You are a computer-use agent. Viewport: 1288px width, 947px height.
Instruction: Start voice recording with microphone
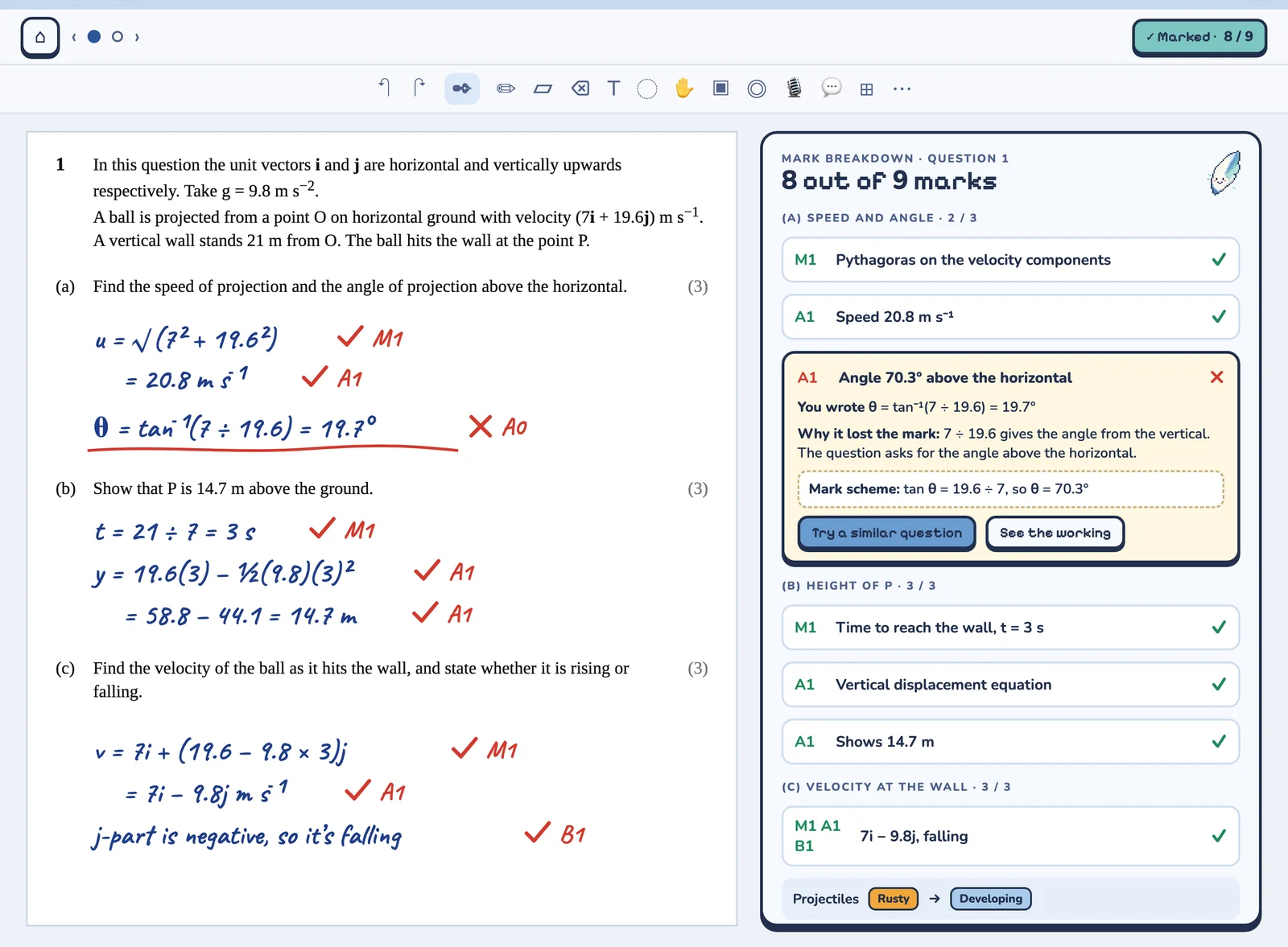tap(794, 88)
